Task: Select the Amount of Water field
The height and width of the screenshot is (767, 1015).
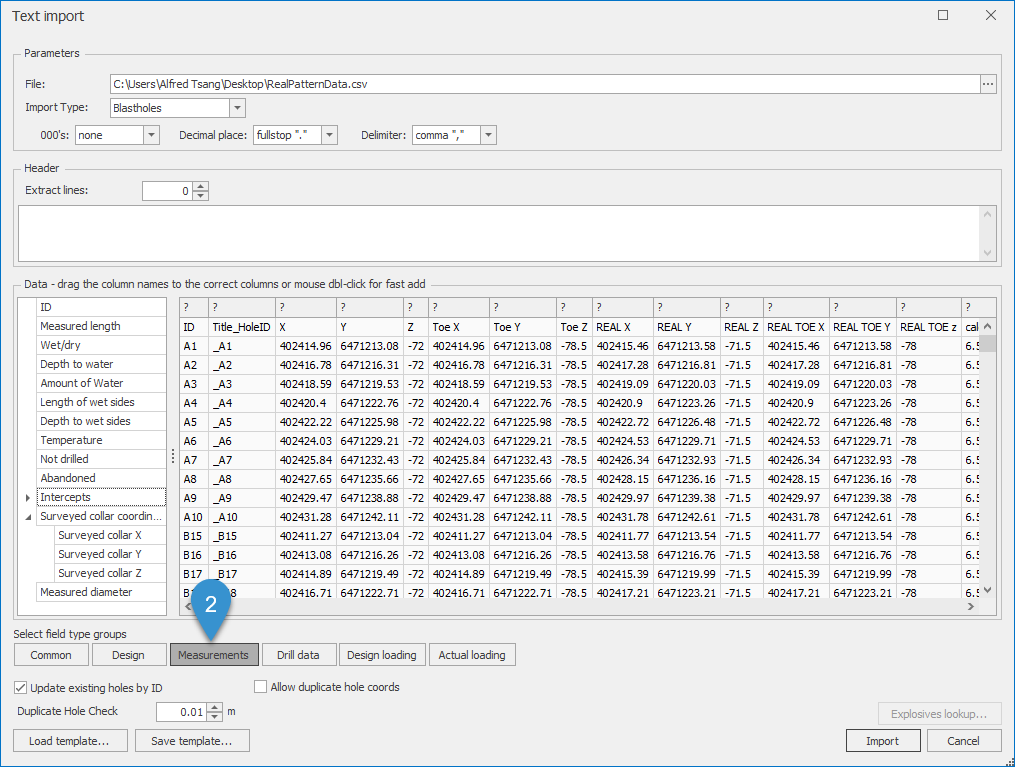Action: [101, 383]
